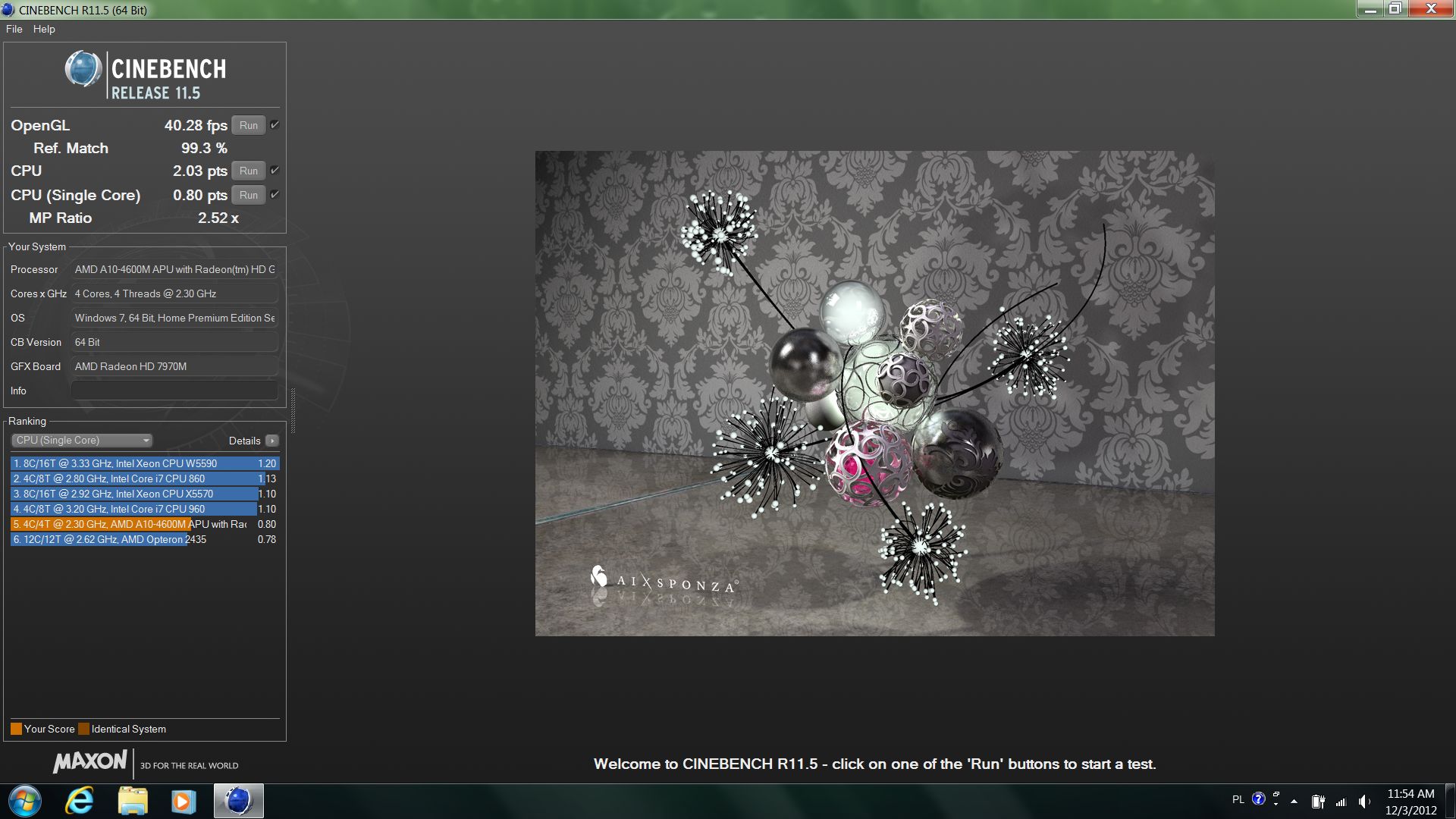The image size is (1456, 819).
Task: Click the Show Desktop button
Action: pos(1450,801)
